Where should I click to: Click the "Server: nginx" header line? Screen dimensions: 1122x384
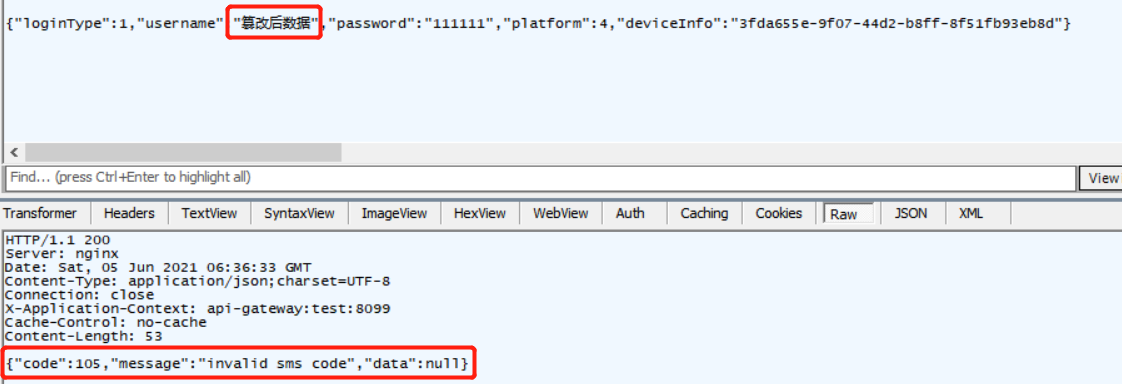click(x=62, y=253)
